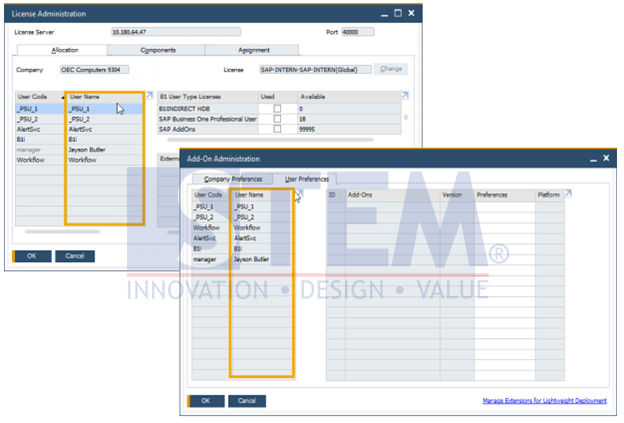Click User Code header in Add-On Administration
The image size is (624, 423).
(x=212, y=195)
